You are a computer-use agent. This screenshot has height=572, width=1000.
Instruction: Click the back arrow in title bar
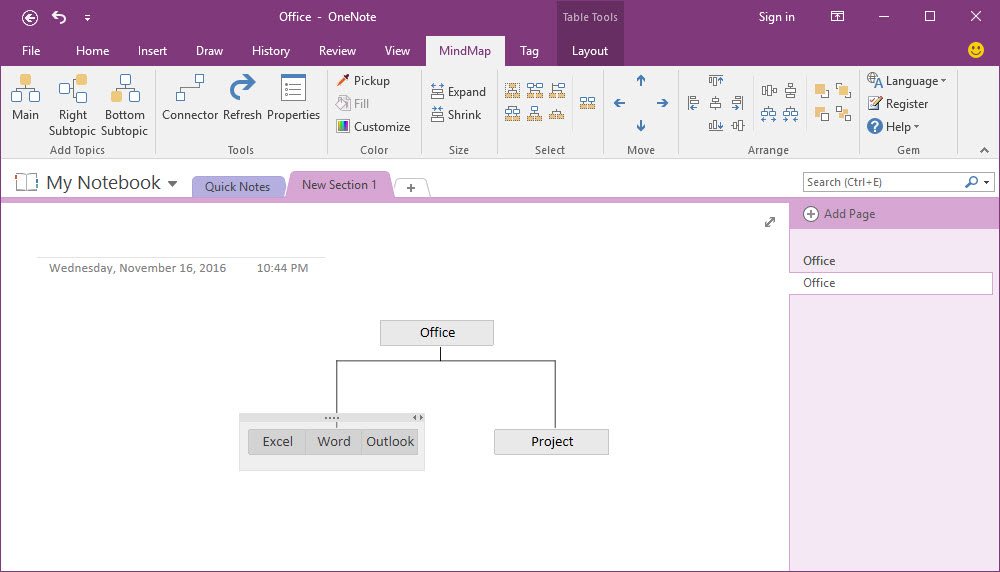[x=29, y=17]
